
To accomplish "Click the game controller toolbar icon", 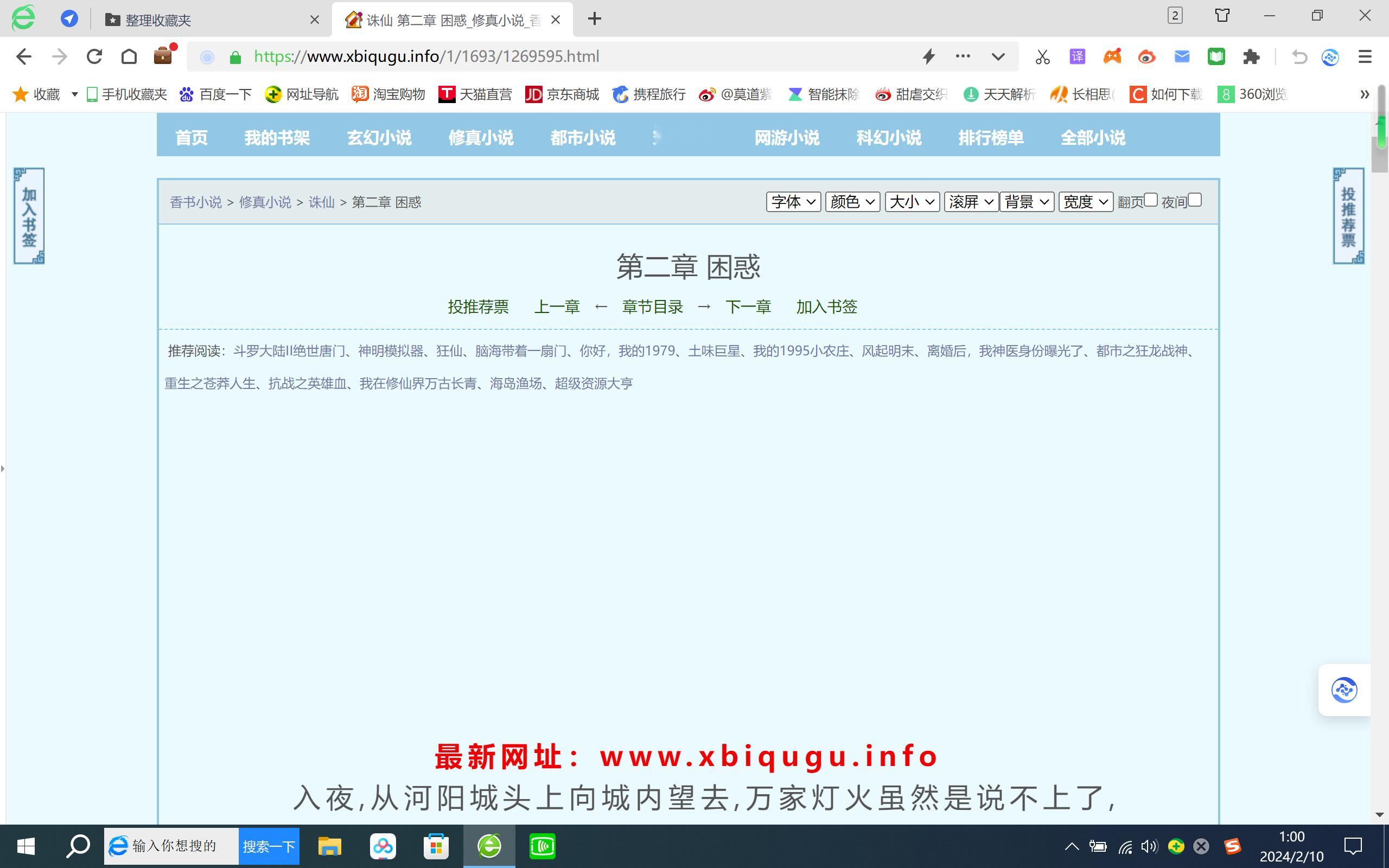I will 1112,56.
